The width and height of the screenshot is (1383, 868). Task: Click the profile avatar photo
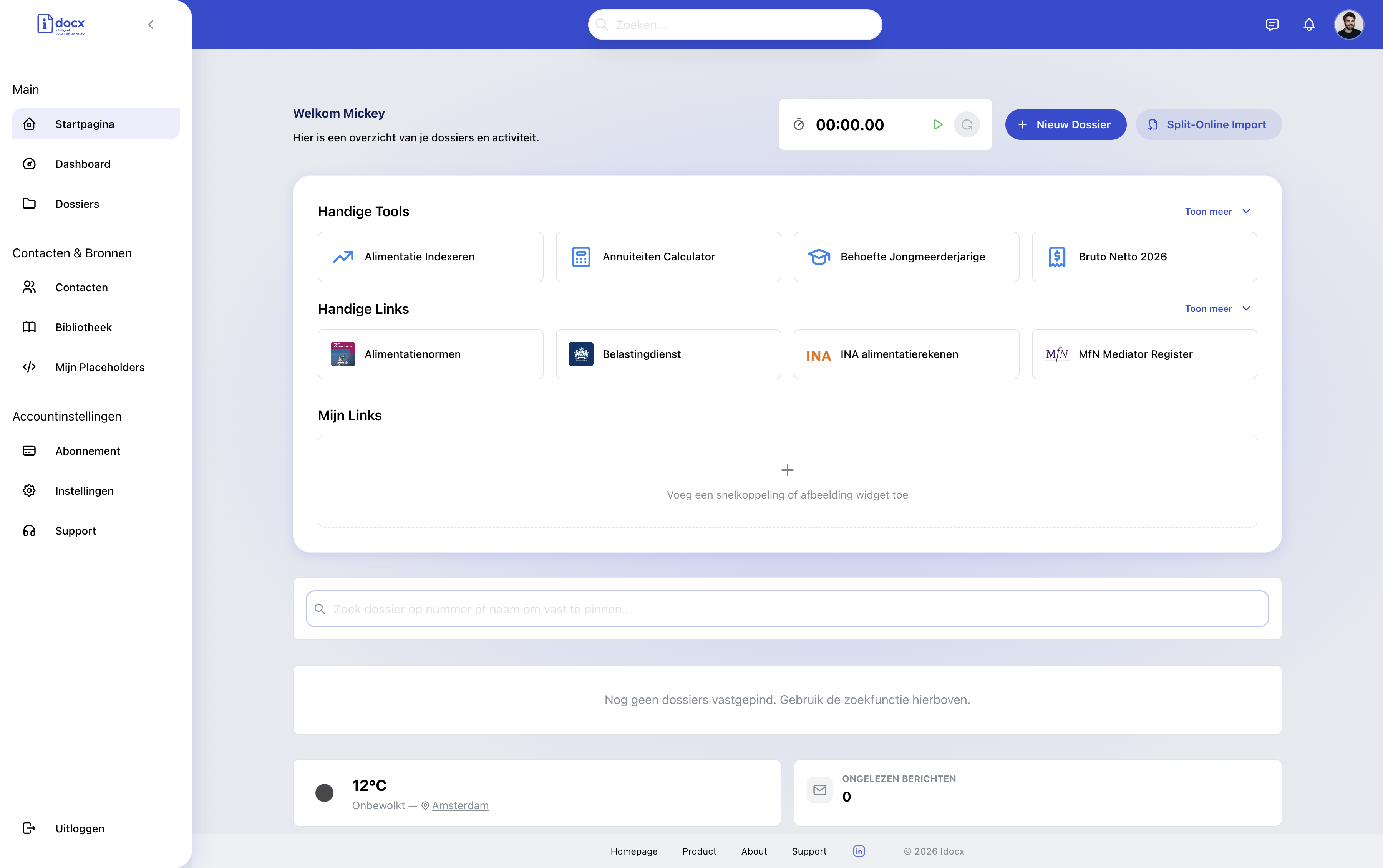[x=1350, y=24]
